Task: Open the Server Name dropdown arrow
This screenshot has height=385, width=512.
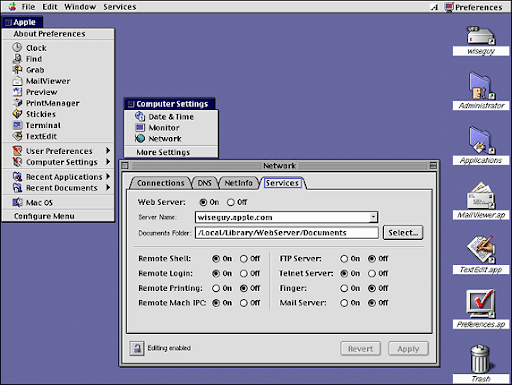Action: pos(373,217)
